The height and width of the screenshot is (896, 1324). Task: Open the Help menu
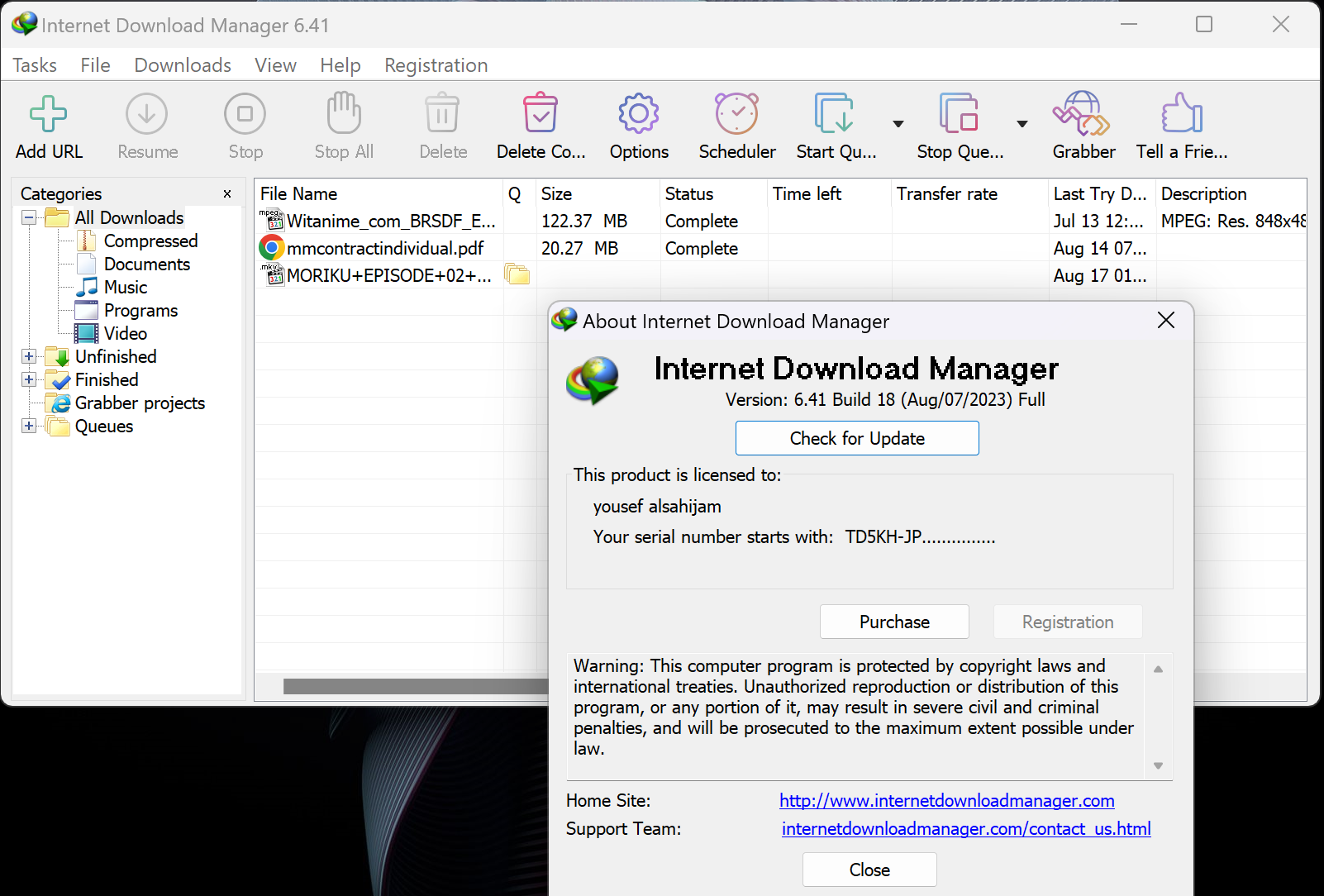(341, 65)
